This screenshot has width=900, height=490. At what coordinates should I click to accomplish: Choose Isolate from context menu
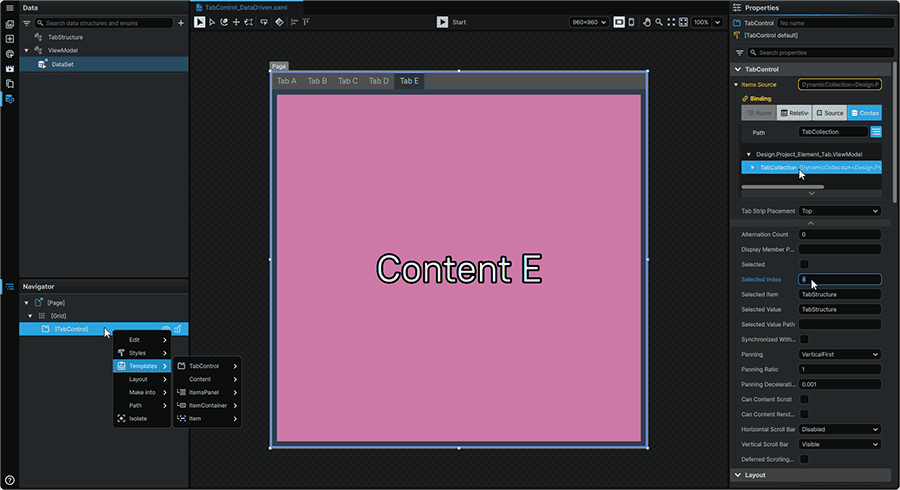pos(142,418)
